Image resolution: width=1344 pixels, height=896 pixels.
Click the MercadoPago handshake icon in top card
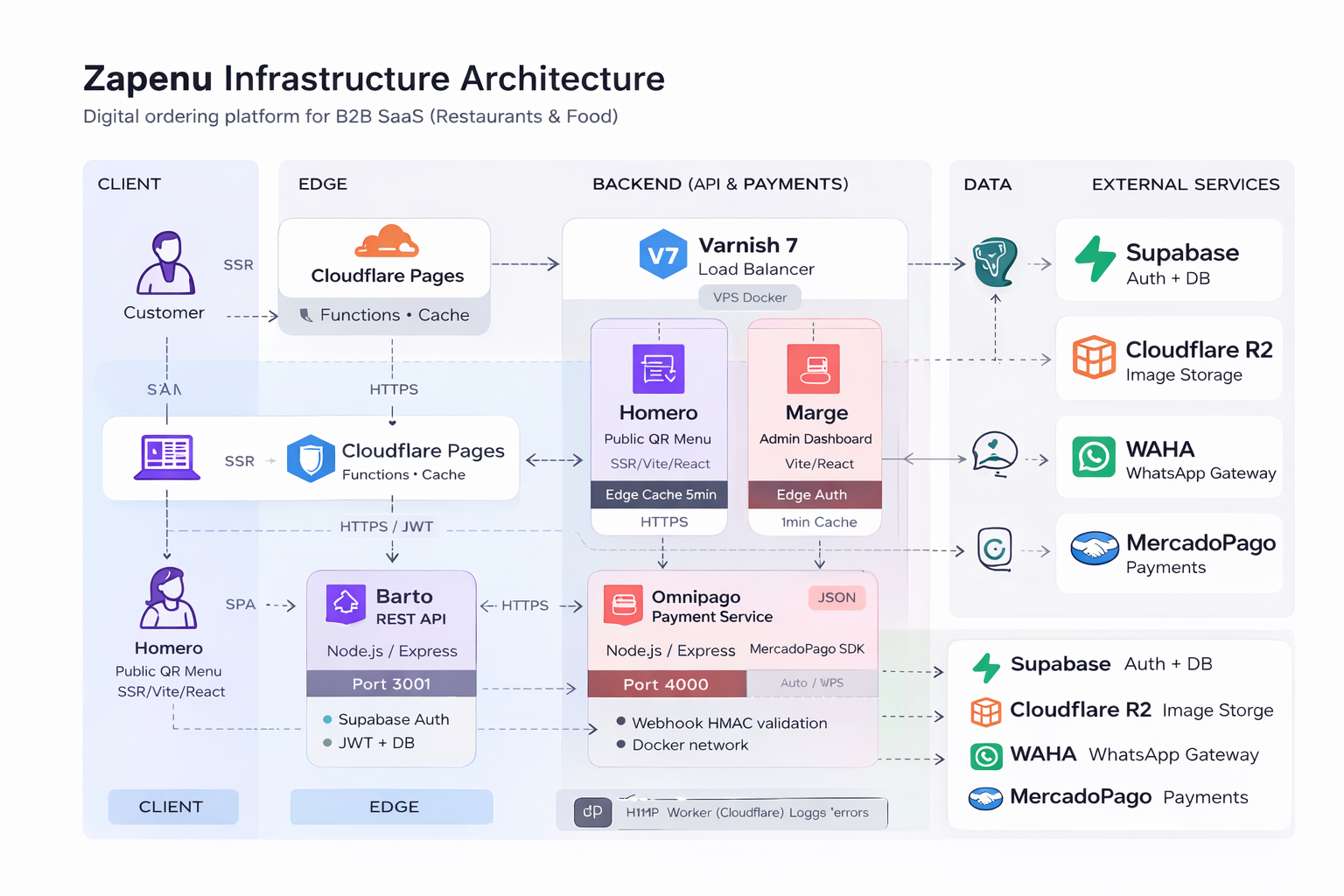click(x=1095, y=549)
